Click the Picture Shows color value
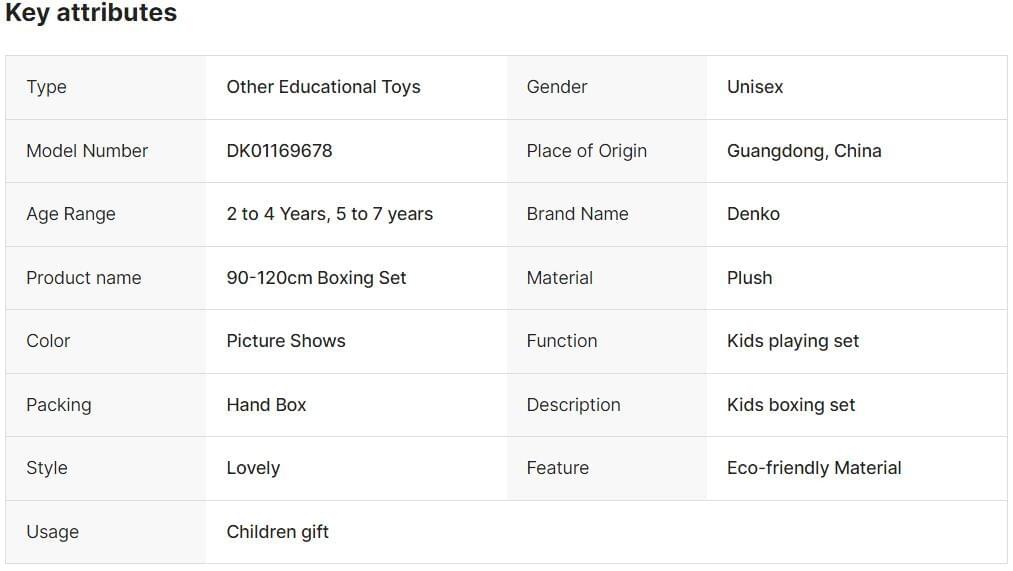 tap(286, 341)
